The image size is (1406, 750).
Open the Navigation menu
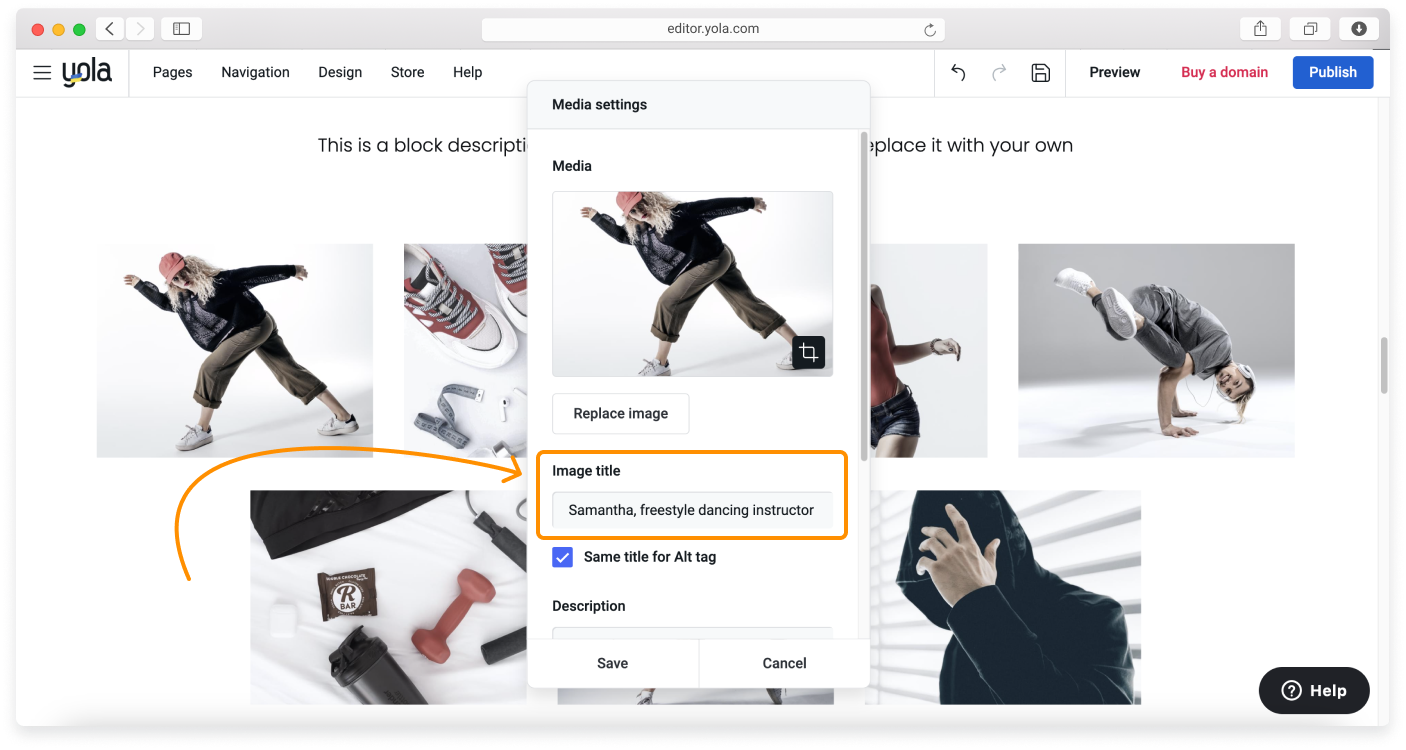[x=255, y=72]
